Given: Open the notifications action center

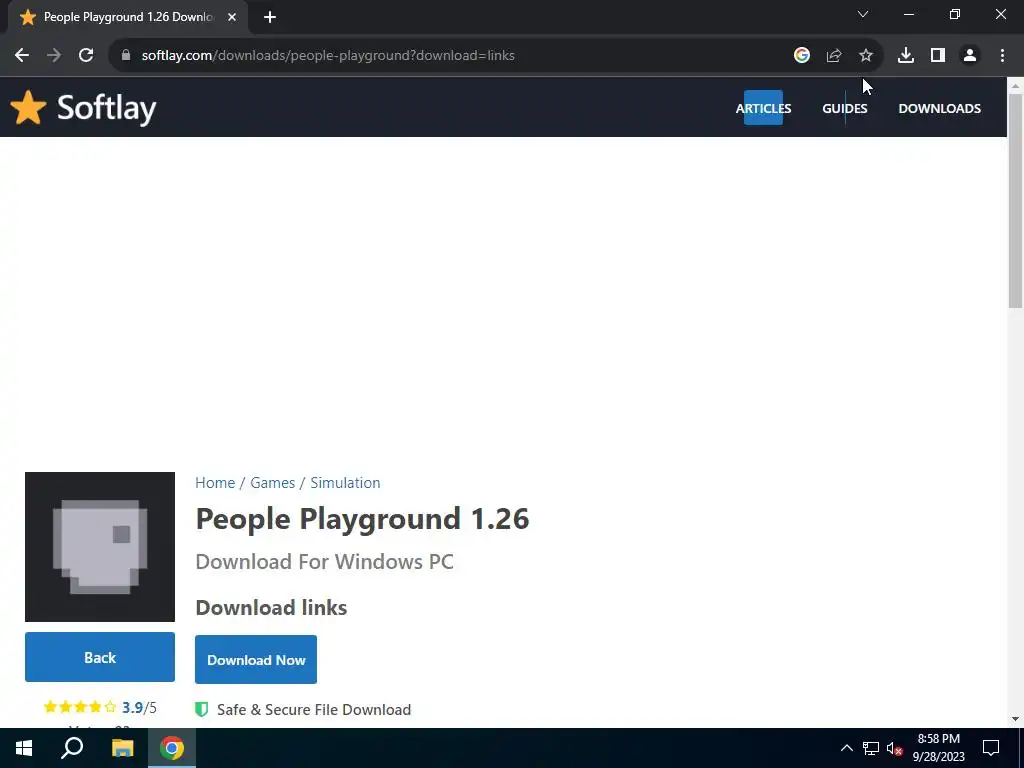Looking at the screenshot, I should 991,748.
